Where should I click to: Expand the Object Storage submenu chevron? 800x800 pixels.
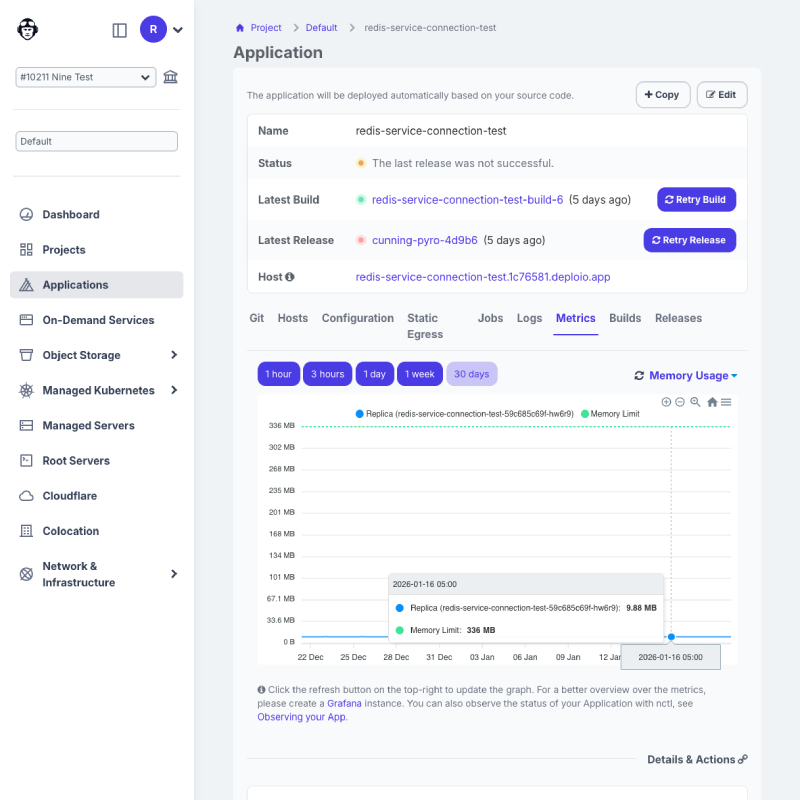point(174,355)
